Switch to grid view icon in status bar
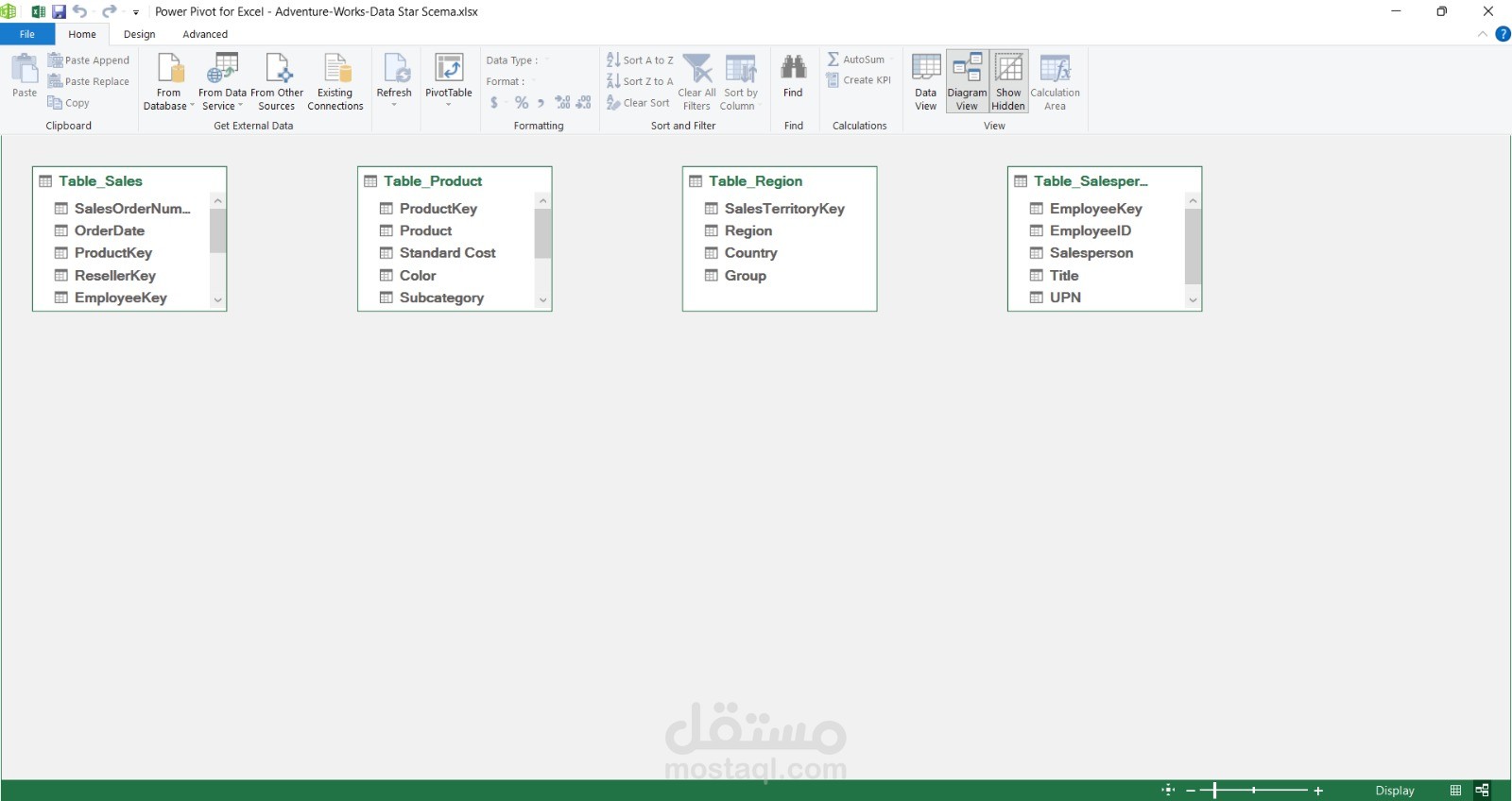The height and width of the screenshot is (801, 1512). tap(1455, 790)
